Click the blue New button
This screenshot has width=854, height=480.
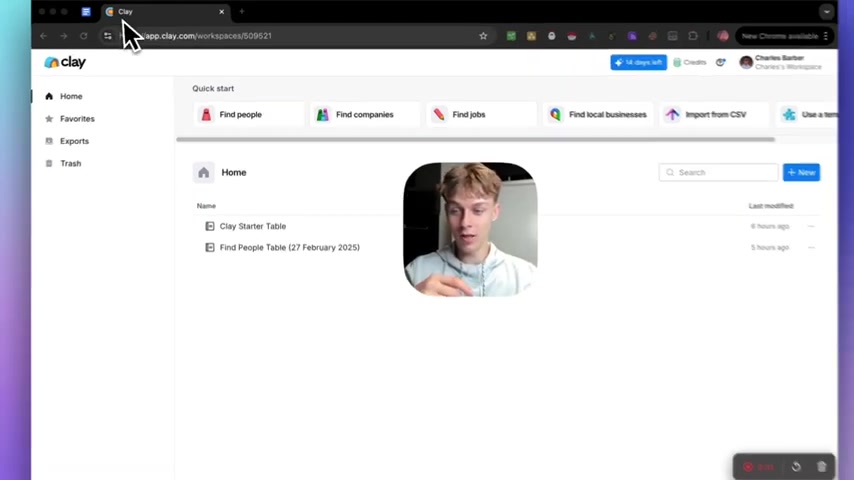pos(801,173)
